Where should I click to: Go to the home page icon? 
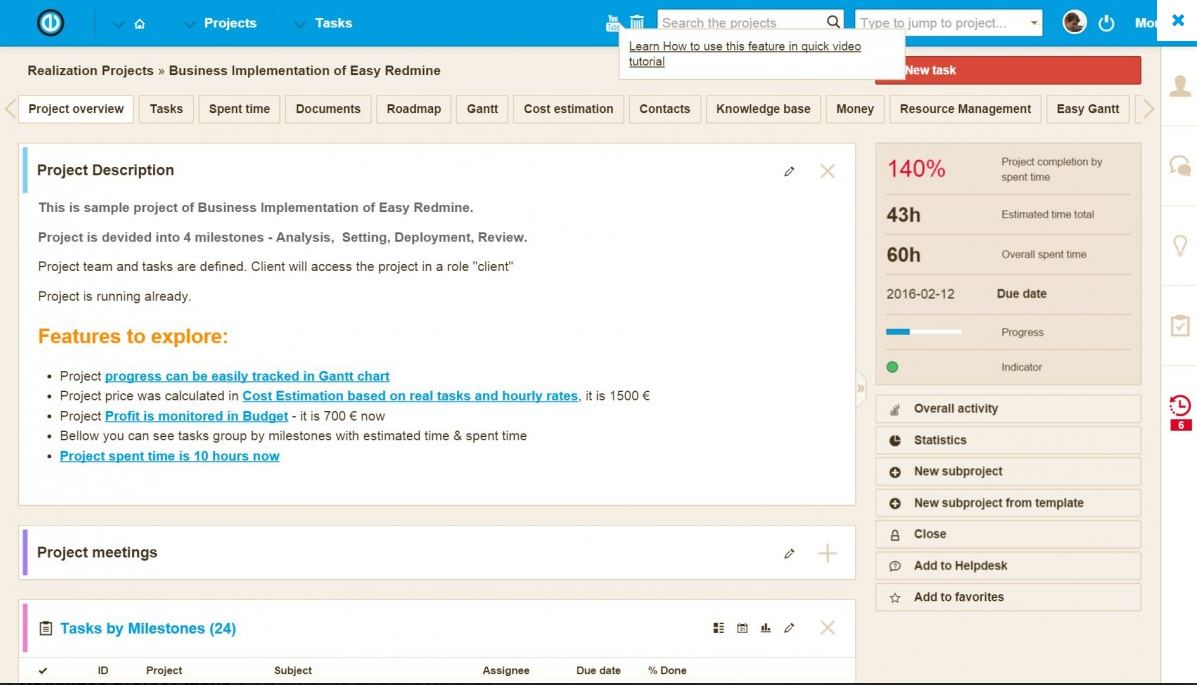140,24
